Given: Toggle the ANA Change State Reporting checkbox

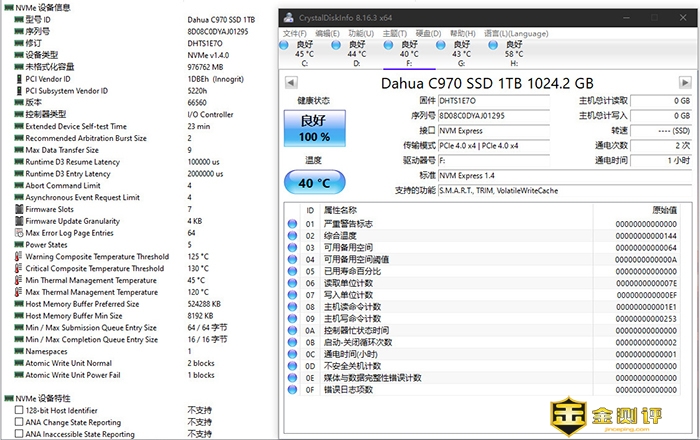Looking at the screenshot, I should [x=17, y=422].
